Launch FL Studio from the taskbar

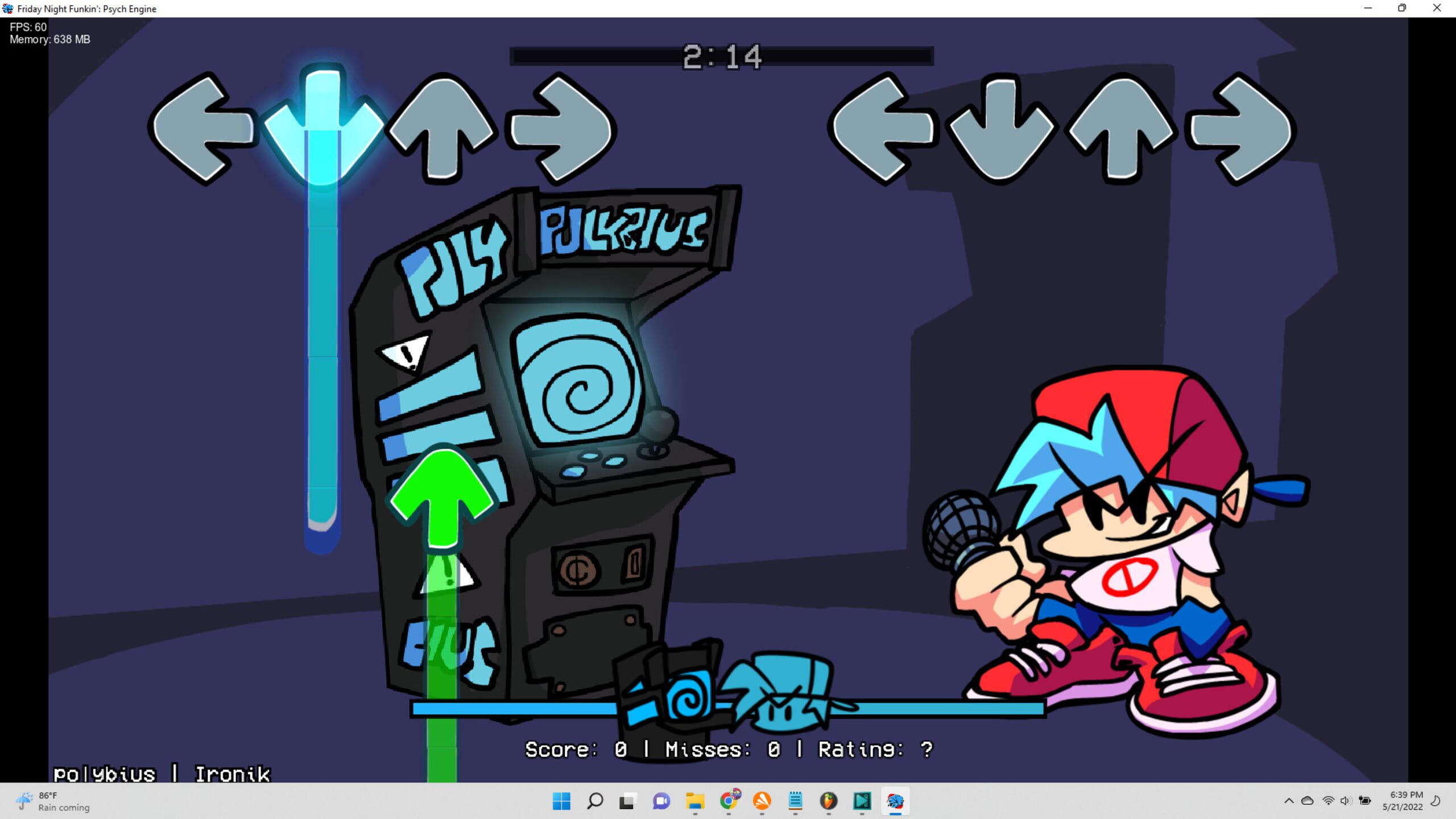[x=829, y=802]
